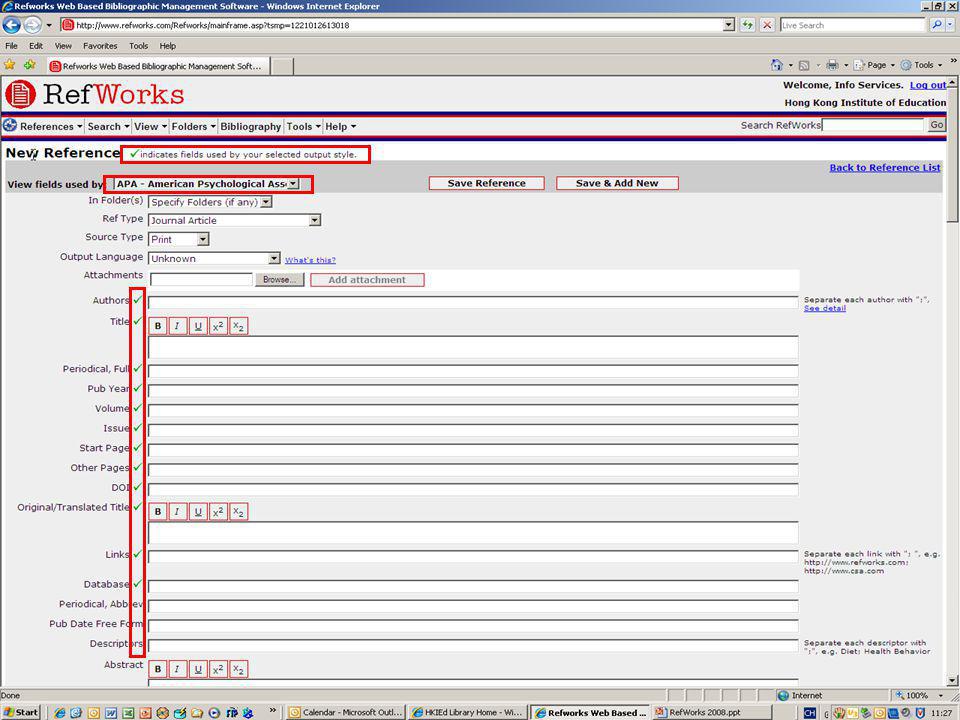This screenshot has height=720, width=960.
Task: Open the Source Type dropdown
Action: point(203,239)
